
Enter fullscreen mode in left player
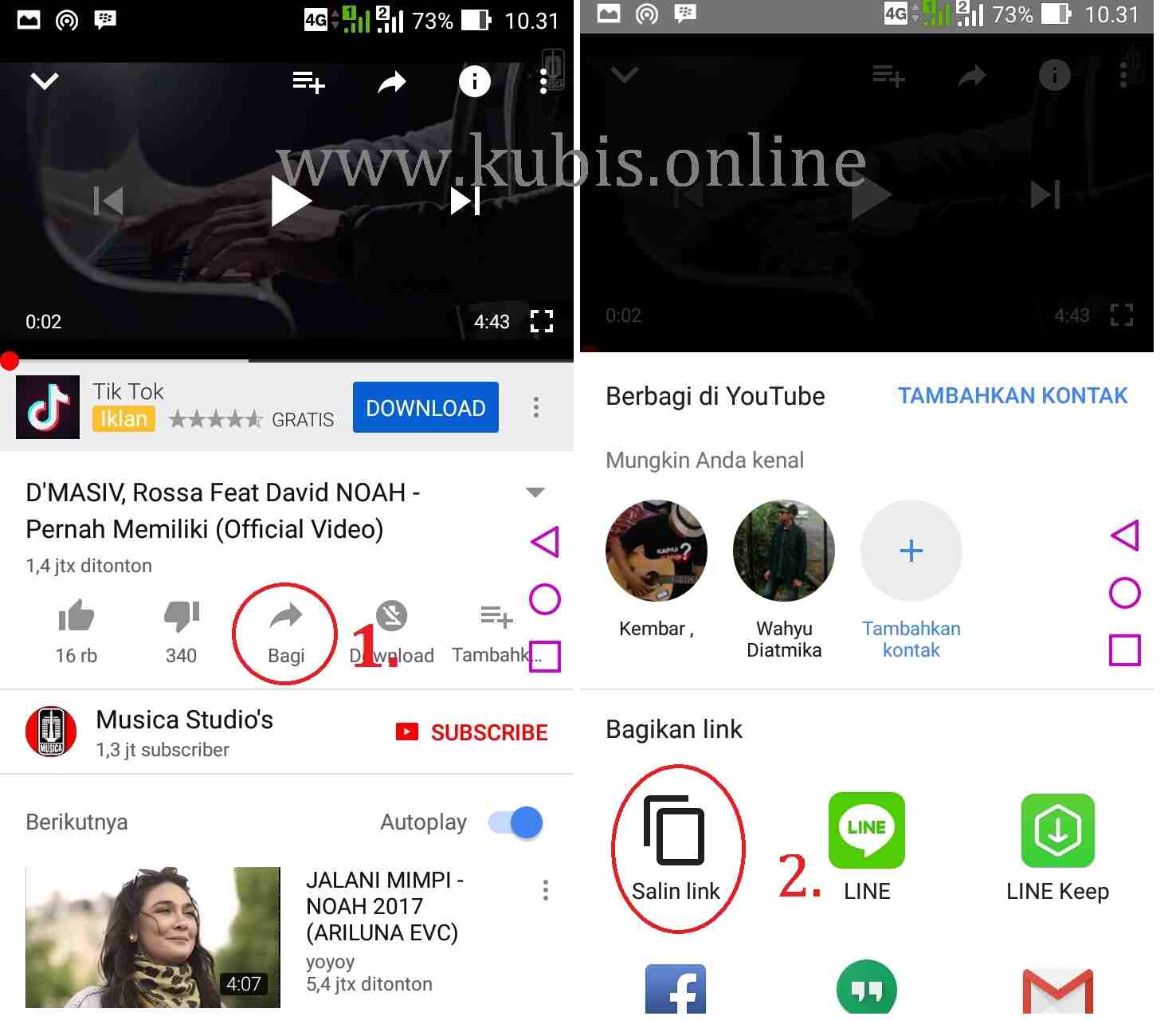click(542, 321)
